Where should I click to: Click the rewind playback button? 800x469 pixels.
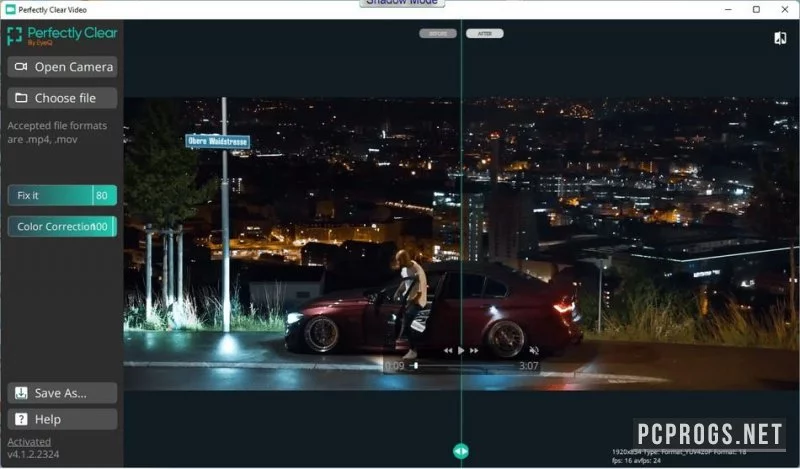coord(448,351)
